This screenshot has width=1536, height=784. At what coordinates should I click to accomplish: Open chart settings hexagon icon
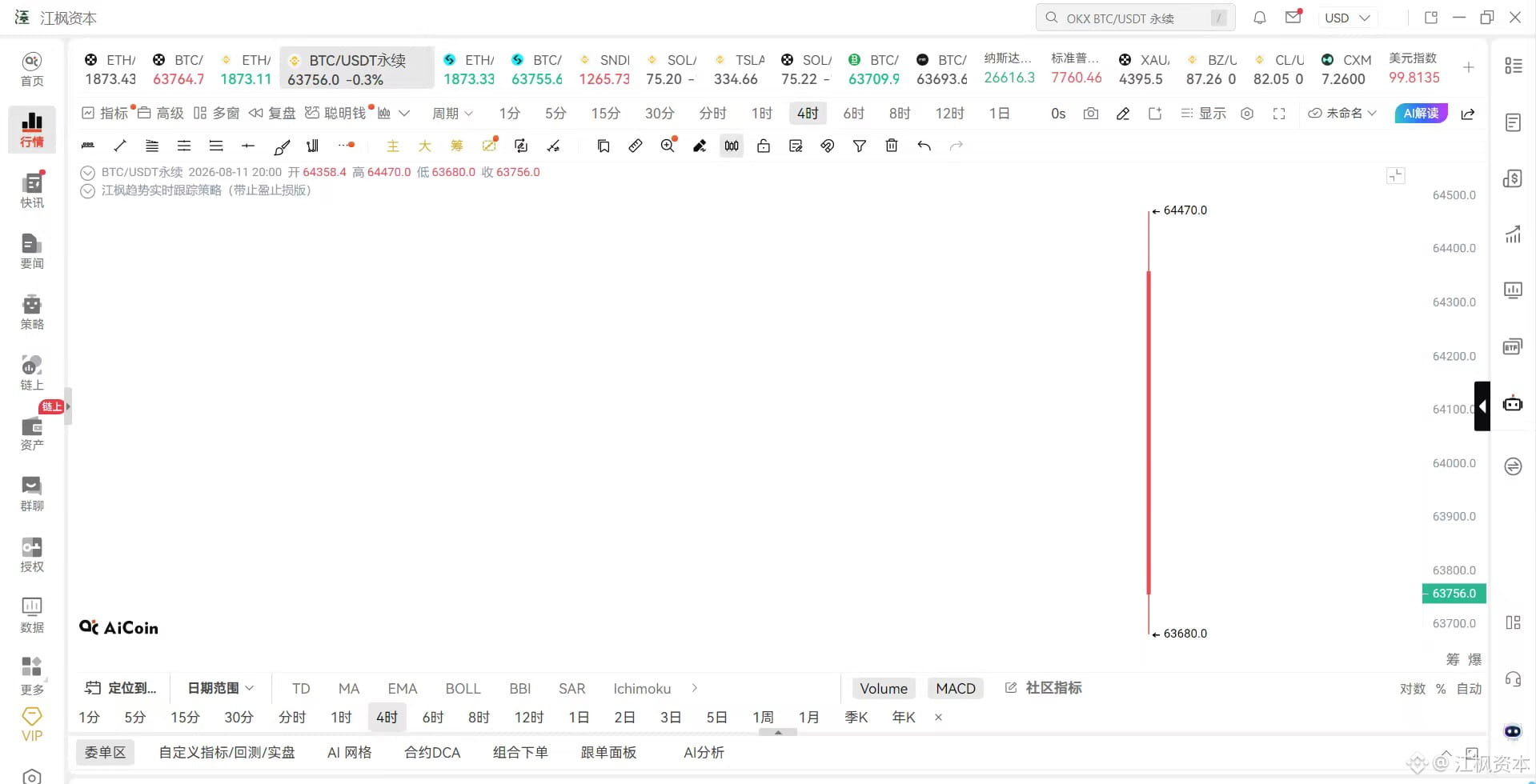coord(1247,114)
